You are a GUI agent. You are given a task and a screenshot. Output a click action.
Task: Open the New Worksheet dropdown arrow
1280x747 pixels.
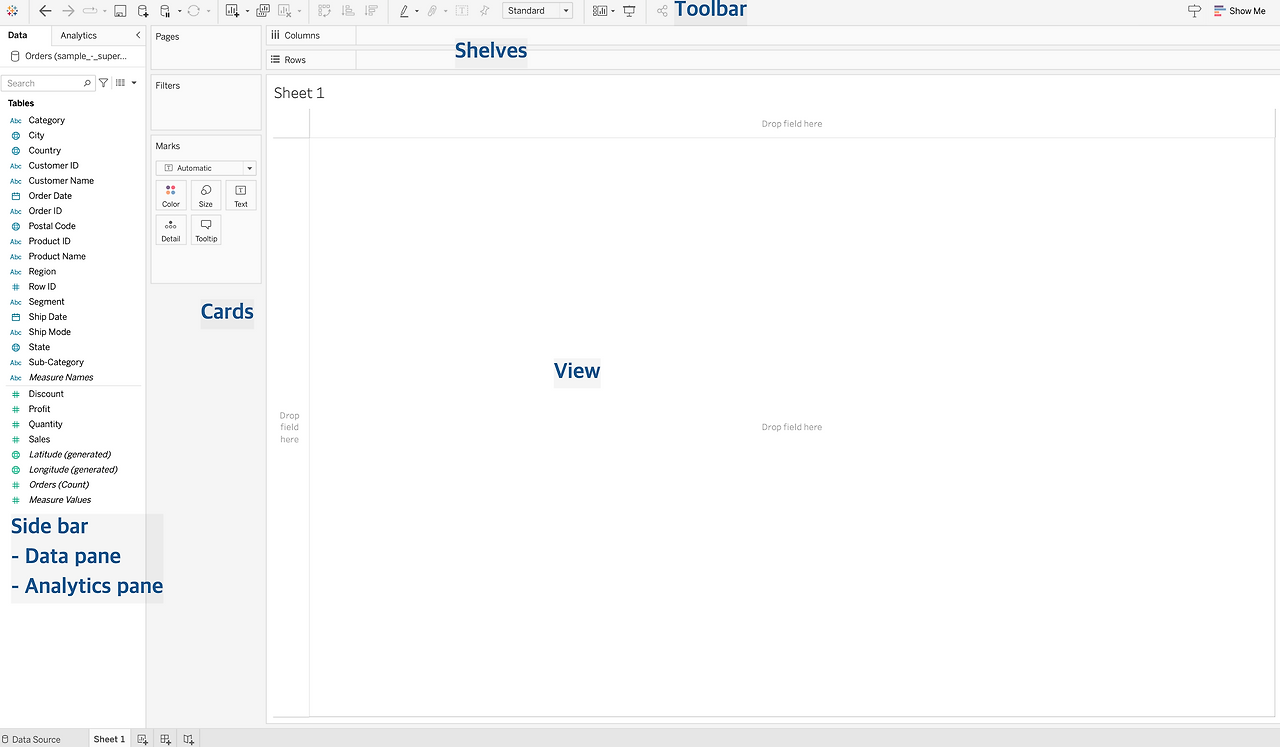click(245, 11)
